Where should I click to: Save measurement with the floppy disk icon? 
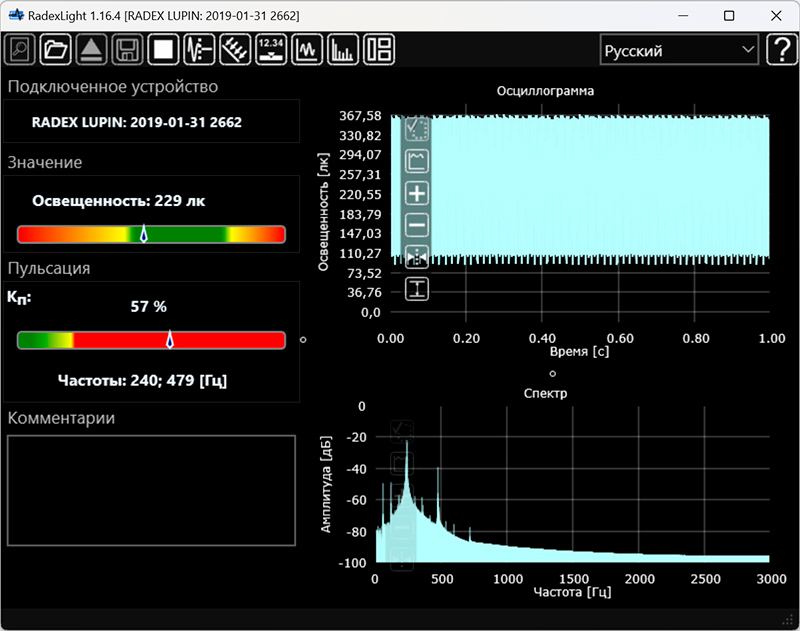[127, 49]
